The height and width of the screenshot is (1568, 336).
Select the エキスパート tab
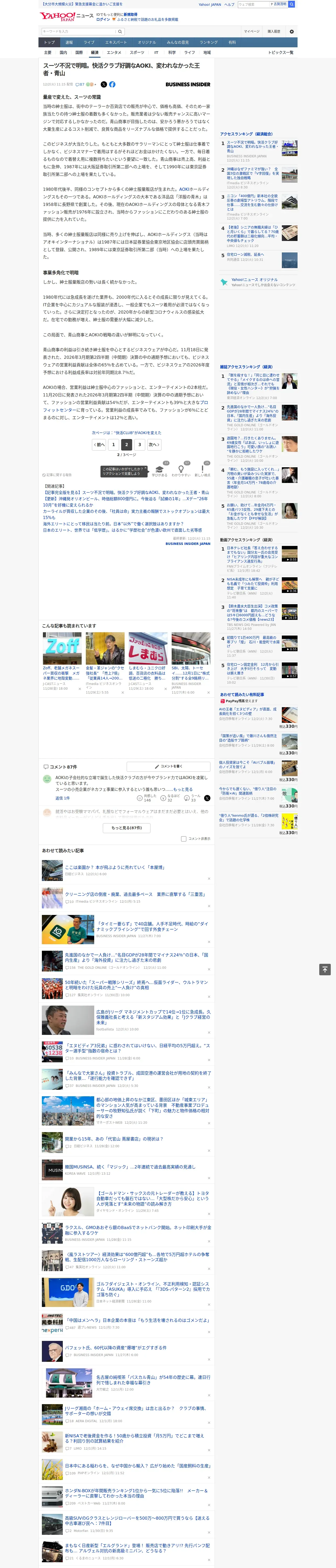pos(116,43)
